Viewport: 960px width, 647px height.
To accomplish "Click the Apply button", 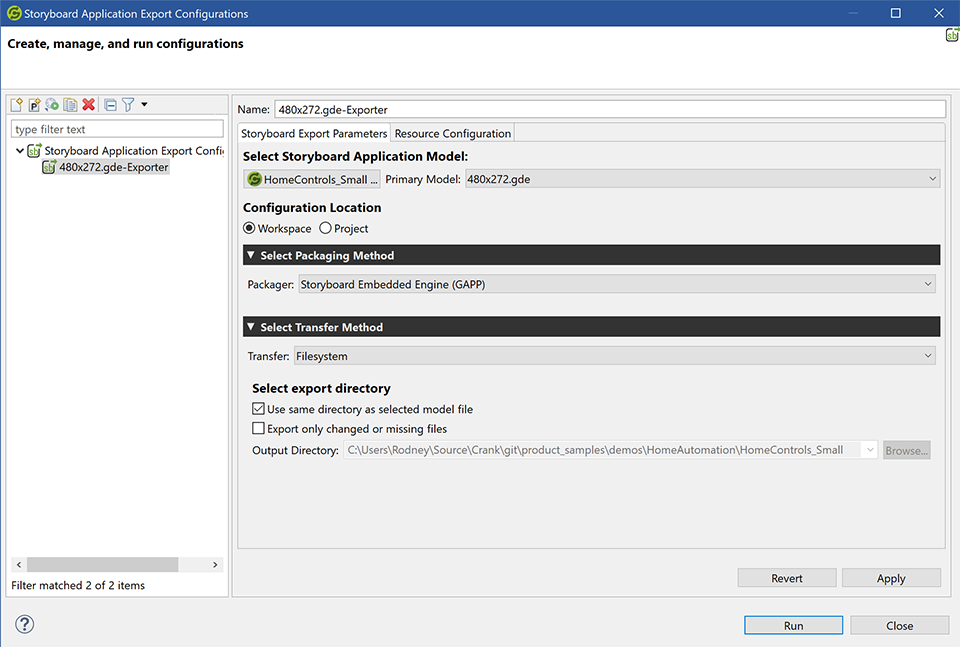I will (891, 578).
